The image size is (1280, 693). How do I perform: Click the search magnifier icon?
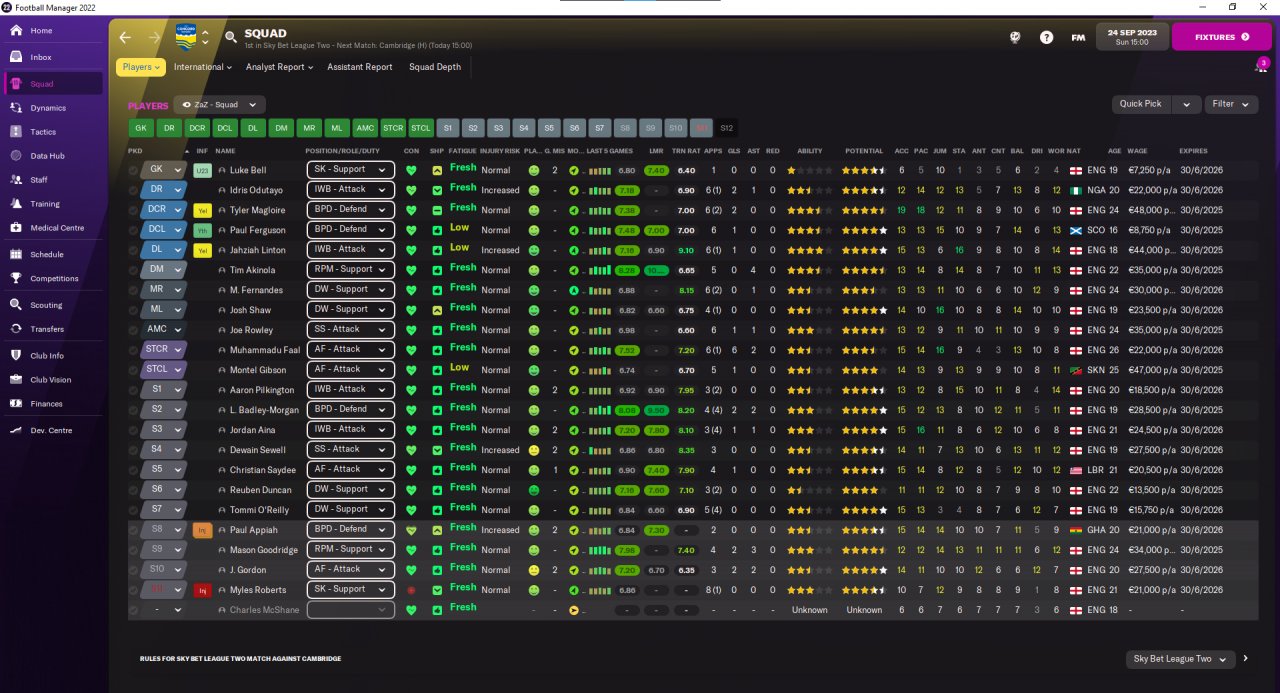pyautogui.click(x=231, y=38)
